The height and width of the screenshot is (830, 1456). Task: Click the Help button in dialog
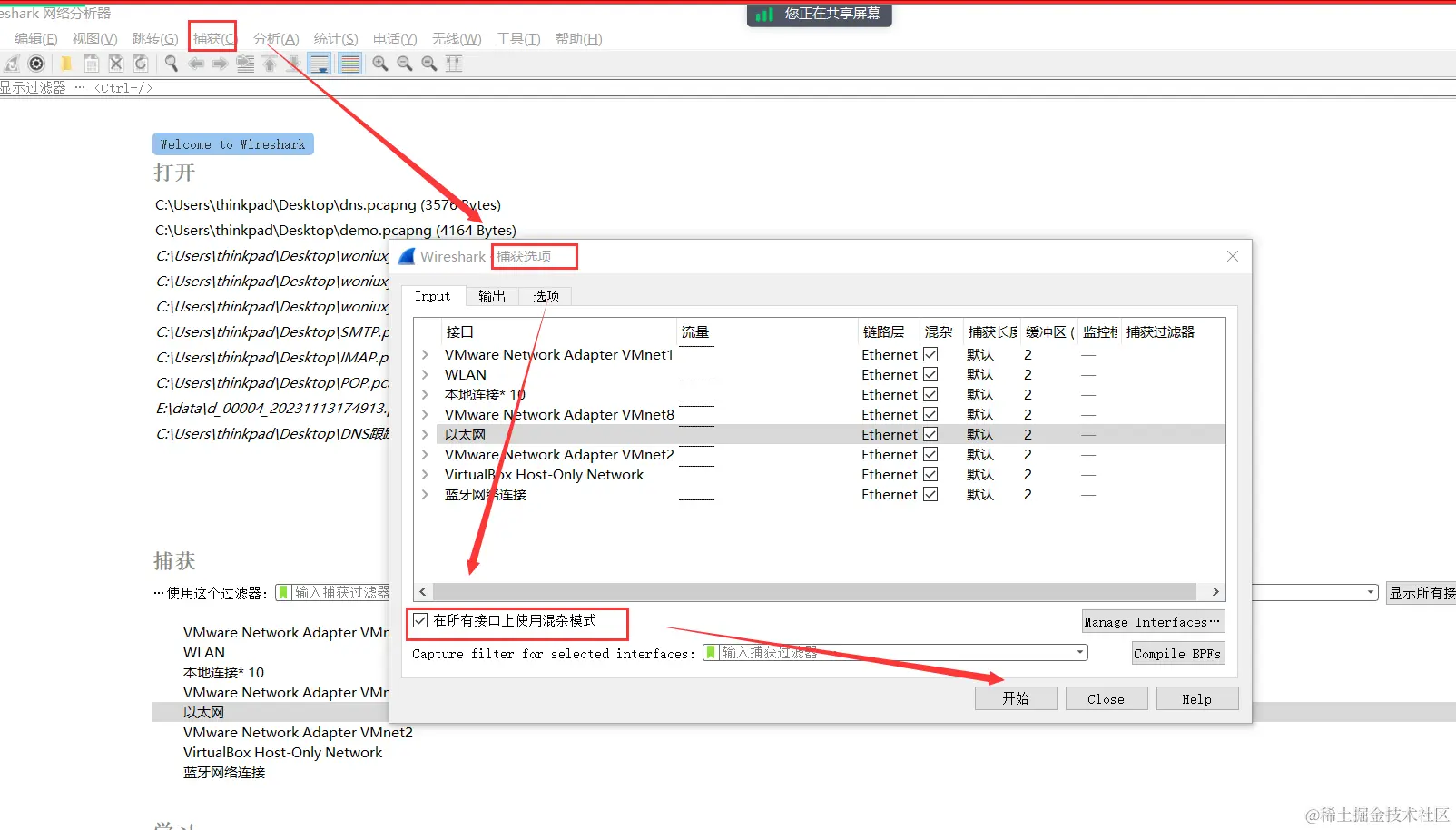[1196, 698]
